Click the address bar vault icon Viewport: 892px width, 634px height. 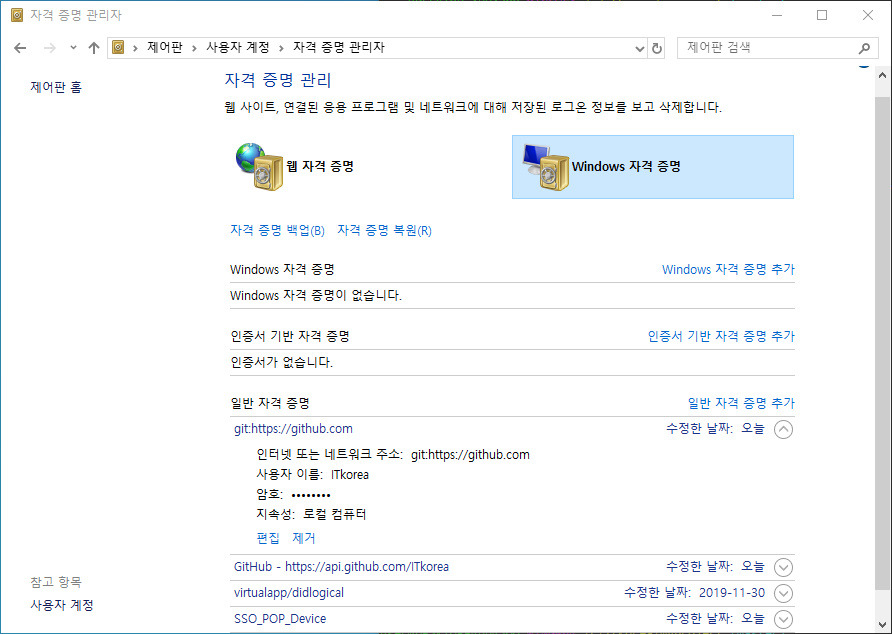118,47
